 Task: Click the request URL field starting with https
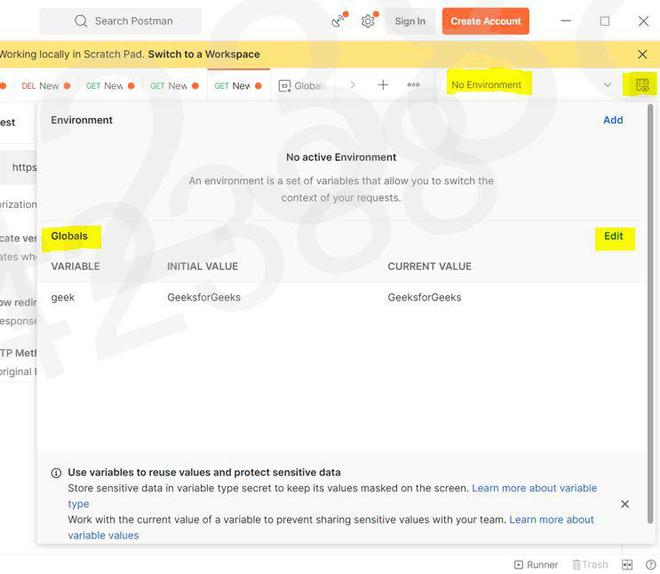pos(19,167)
